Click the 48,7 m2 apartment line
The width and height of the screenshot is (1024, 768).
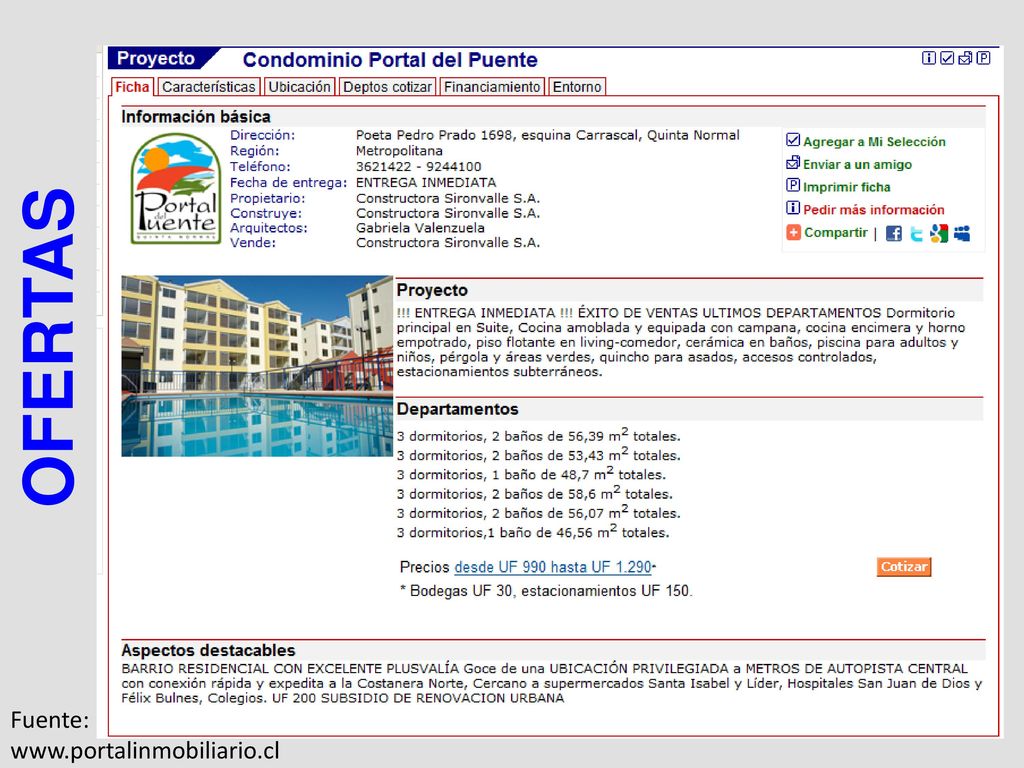[x=531, y=474]
